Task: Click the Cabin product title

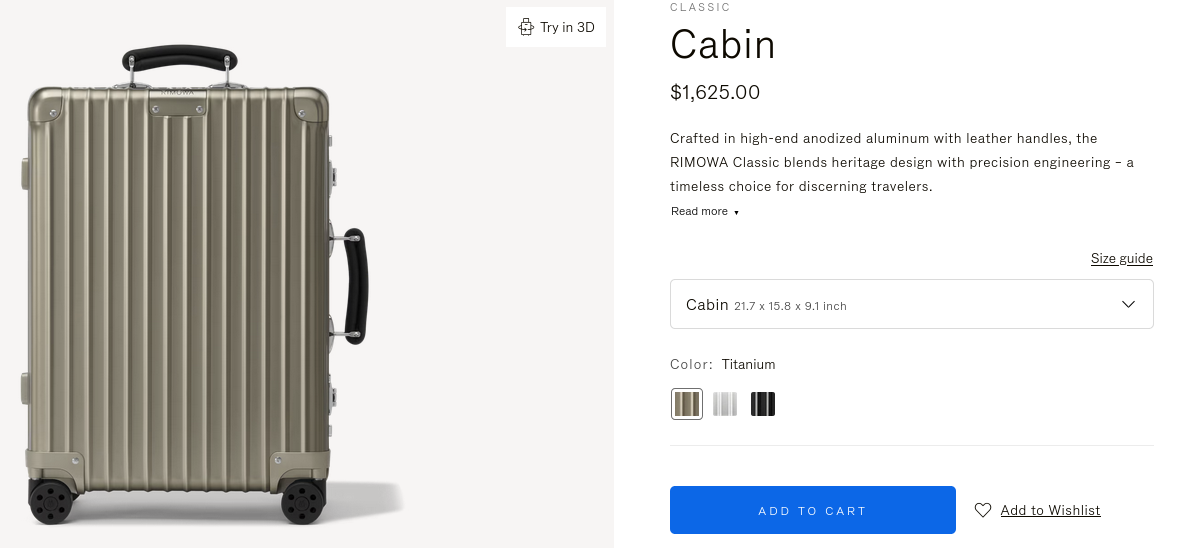Action: point(723,45)
